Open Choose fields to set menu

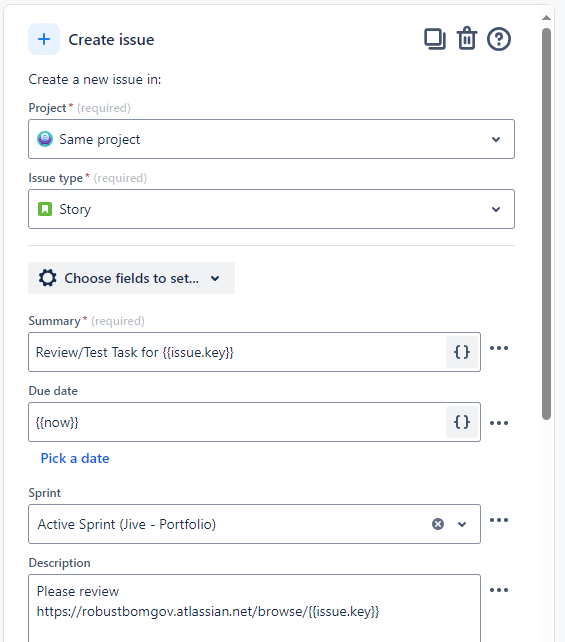[131, 278]
